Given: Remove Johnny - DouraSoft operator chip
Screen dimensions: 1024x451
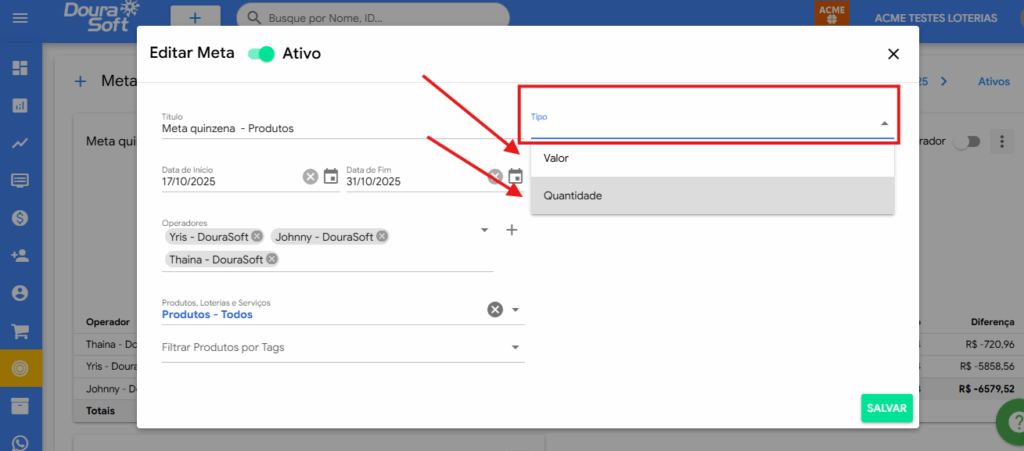Looking at the screenshot, I should tap(381, 237).
